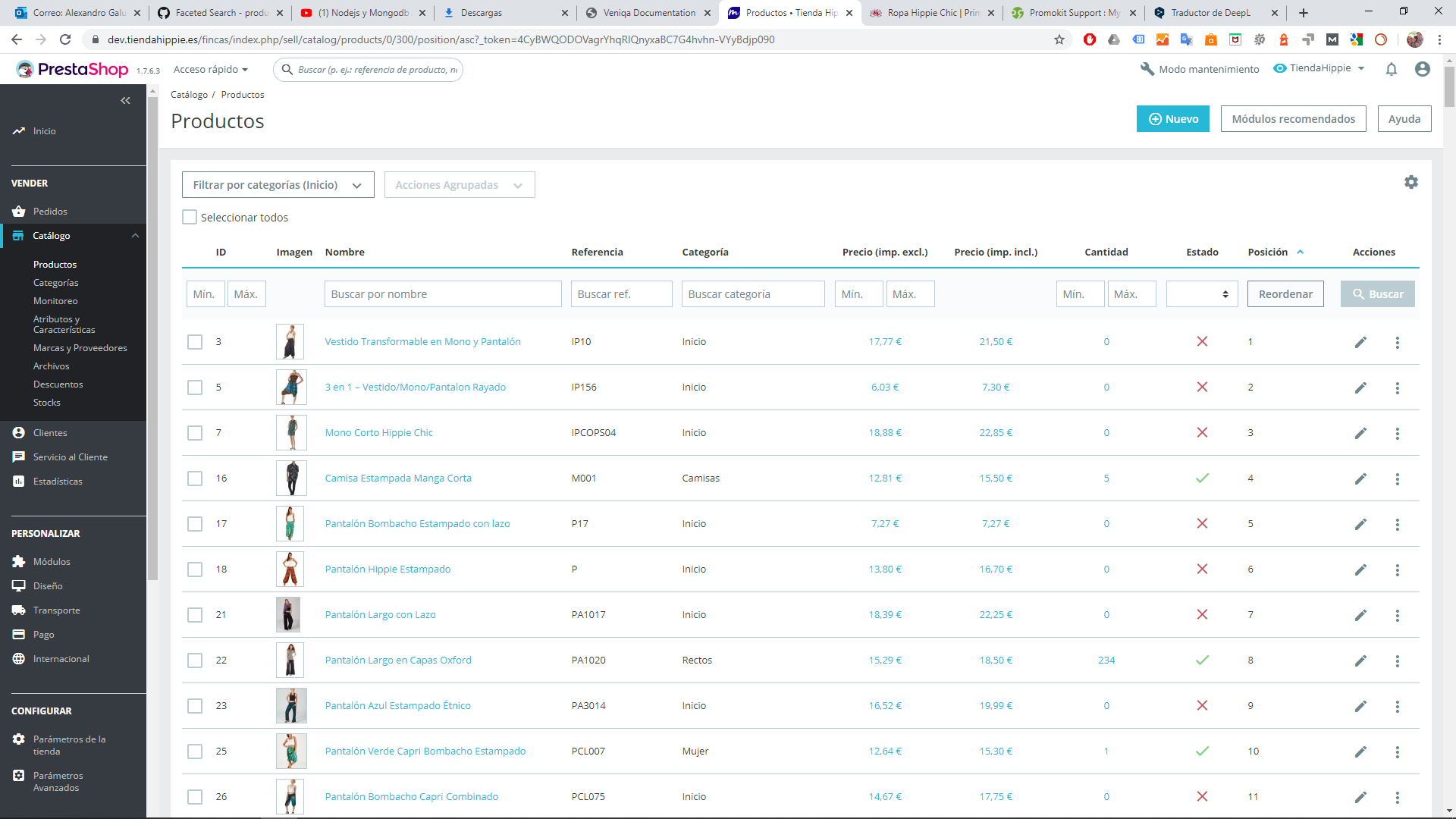Click the notifications bell icon
The width and height of the screenshot is (1456, 819).
[x=1391, y=69]
